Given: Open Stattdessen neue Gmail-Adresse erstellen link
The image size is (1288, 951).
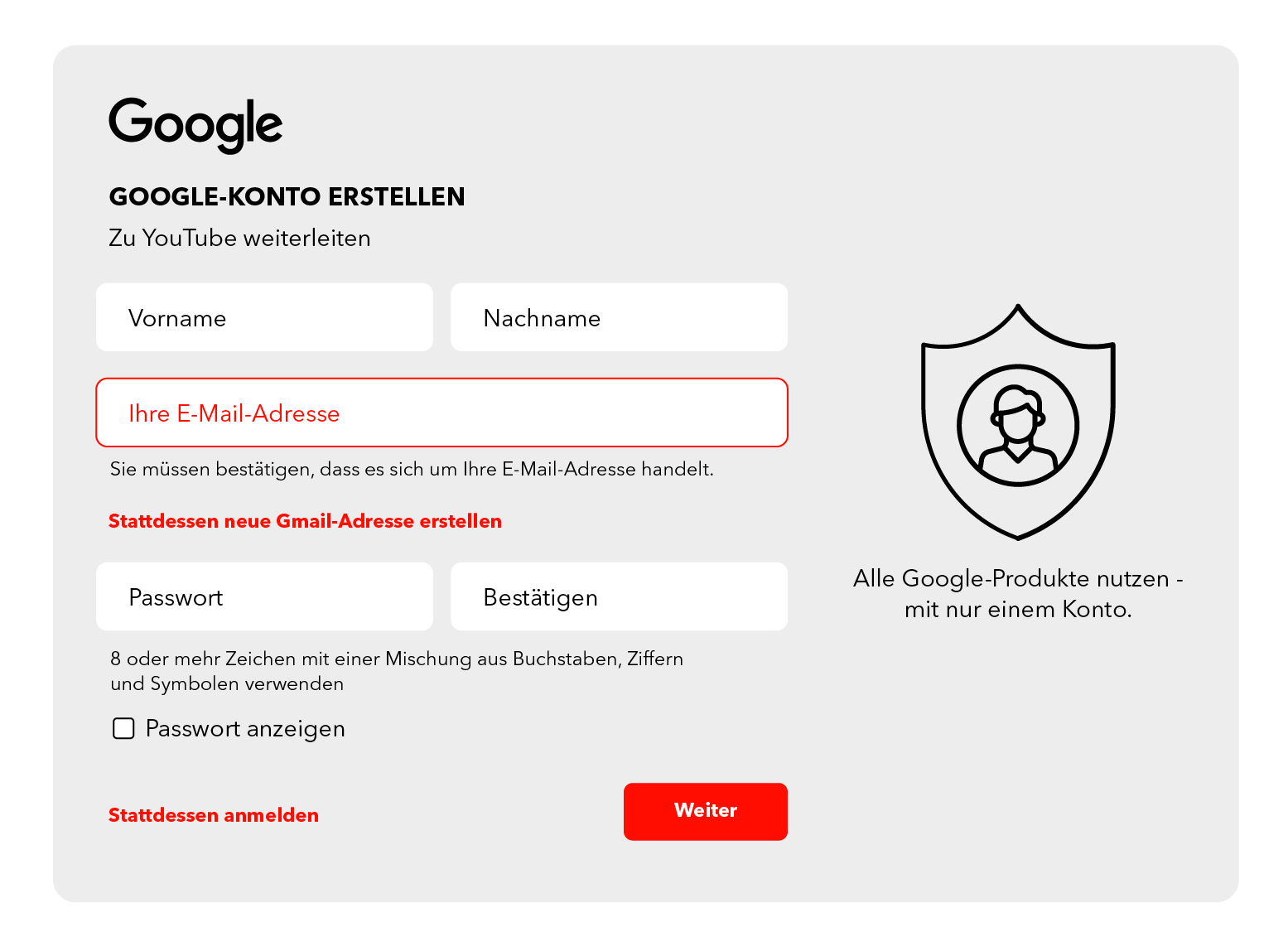Looking at the screenshot, I should click(305, 521).
